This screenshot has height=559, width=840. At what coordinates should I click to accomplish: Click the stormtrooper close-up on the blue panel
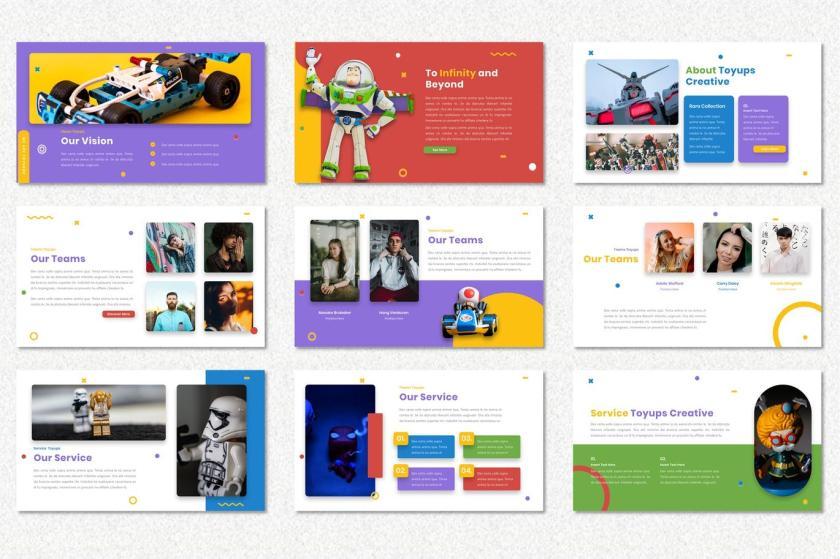(x=212, y=441)
